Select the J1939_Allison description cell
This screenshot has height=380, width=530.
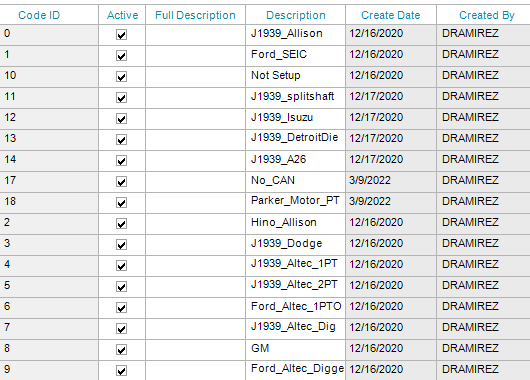[295, 34]
